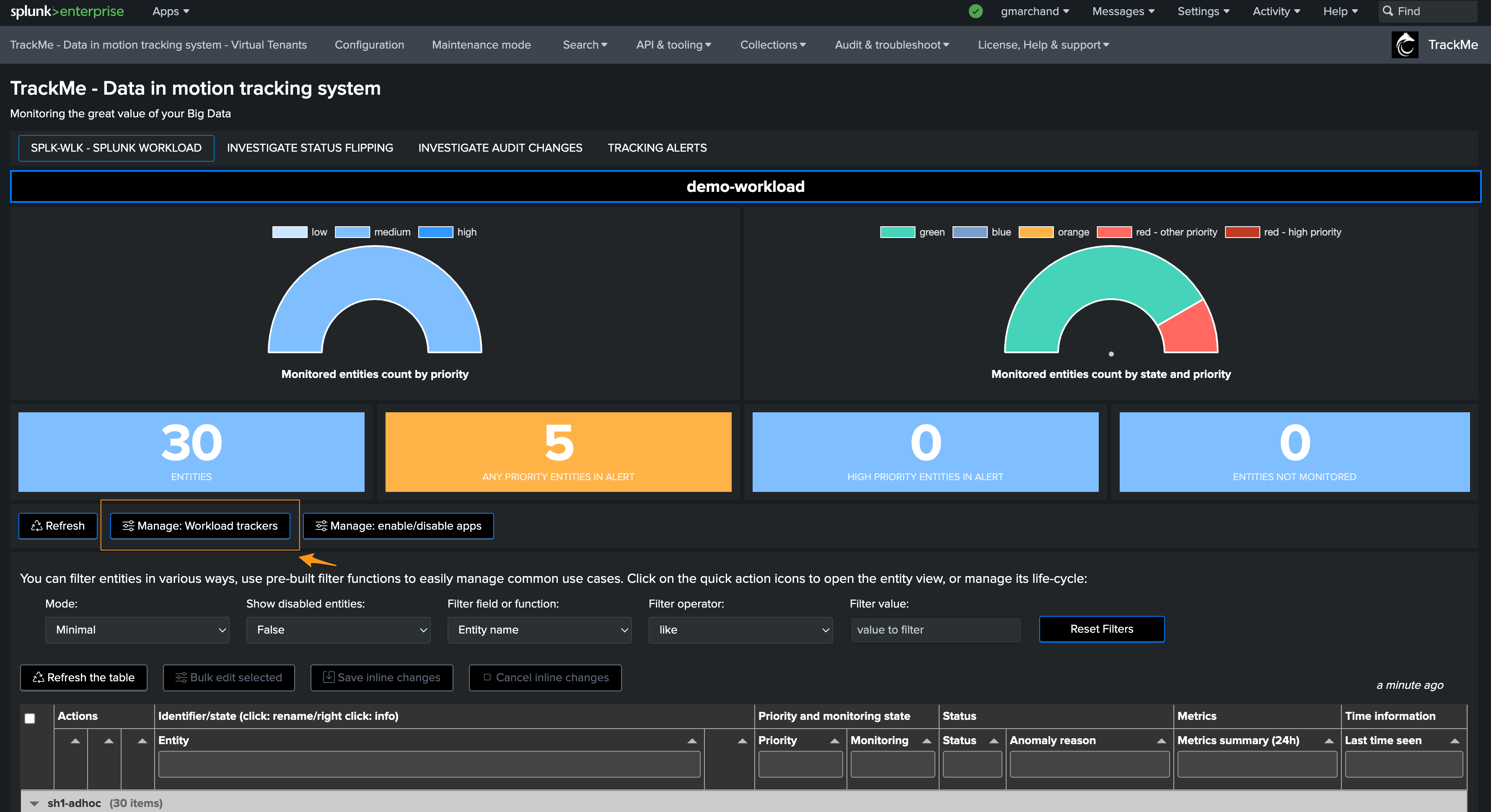Click the Refresh button
1491x812 pixels.
coord(58,525)
